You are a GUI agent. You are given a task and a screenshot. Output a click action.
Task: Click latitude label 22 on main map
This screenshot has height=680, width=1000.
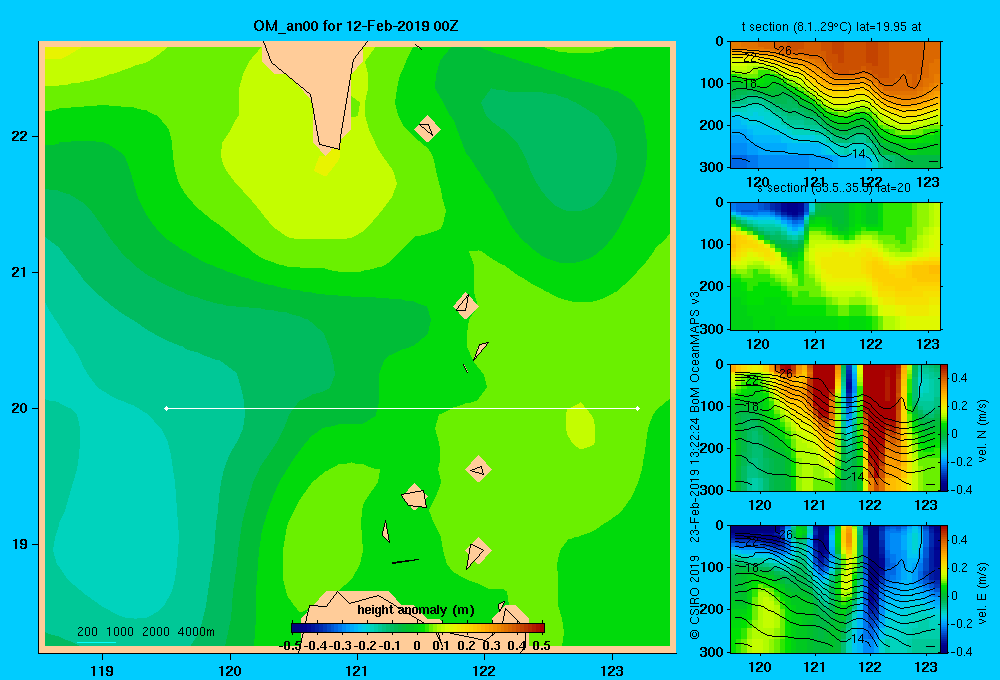[x=20, y=137]
